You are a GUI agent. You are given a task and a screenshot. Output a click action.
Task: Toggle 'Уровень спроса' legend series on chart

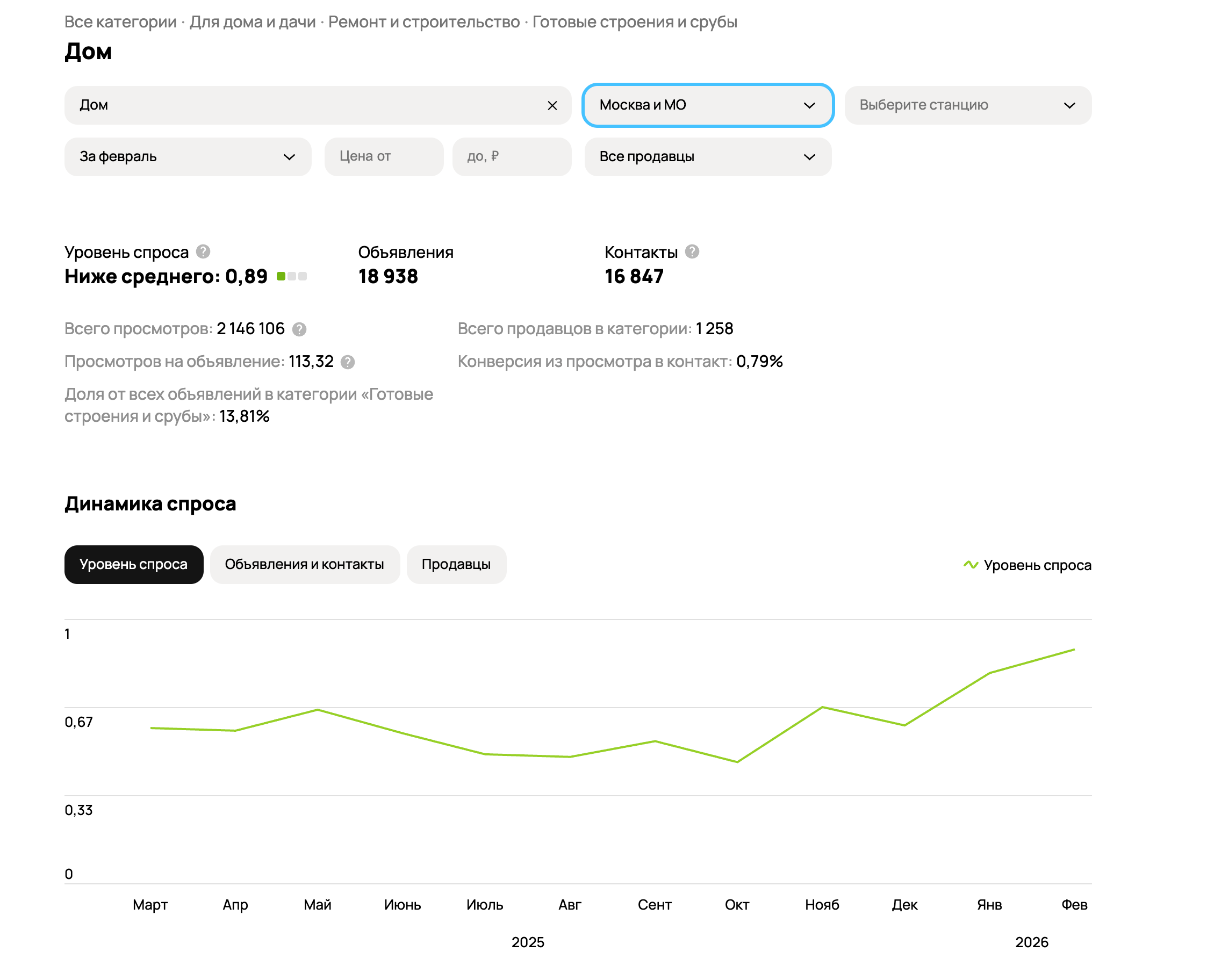tap(1037, 565)
